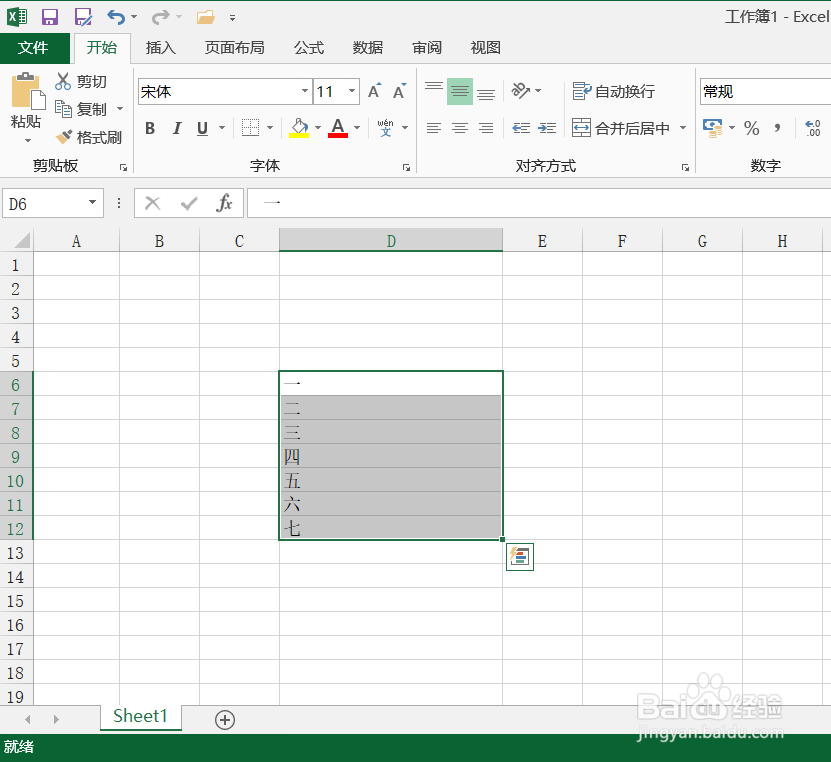Screen dimensions: 831x762
Task: Click the Save icon in quick access toolbar
Action: click(x=50, y=17)
